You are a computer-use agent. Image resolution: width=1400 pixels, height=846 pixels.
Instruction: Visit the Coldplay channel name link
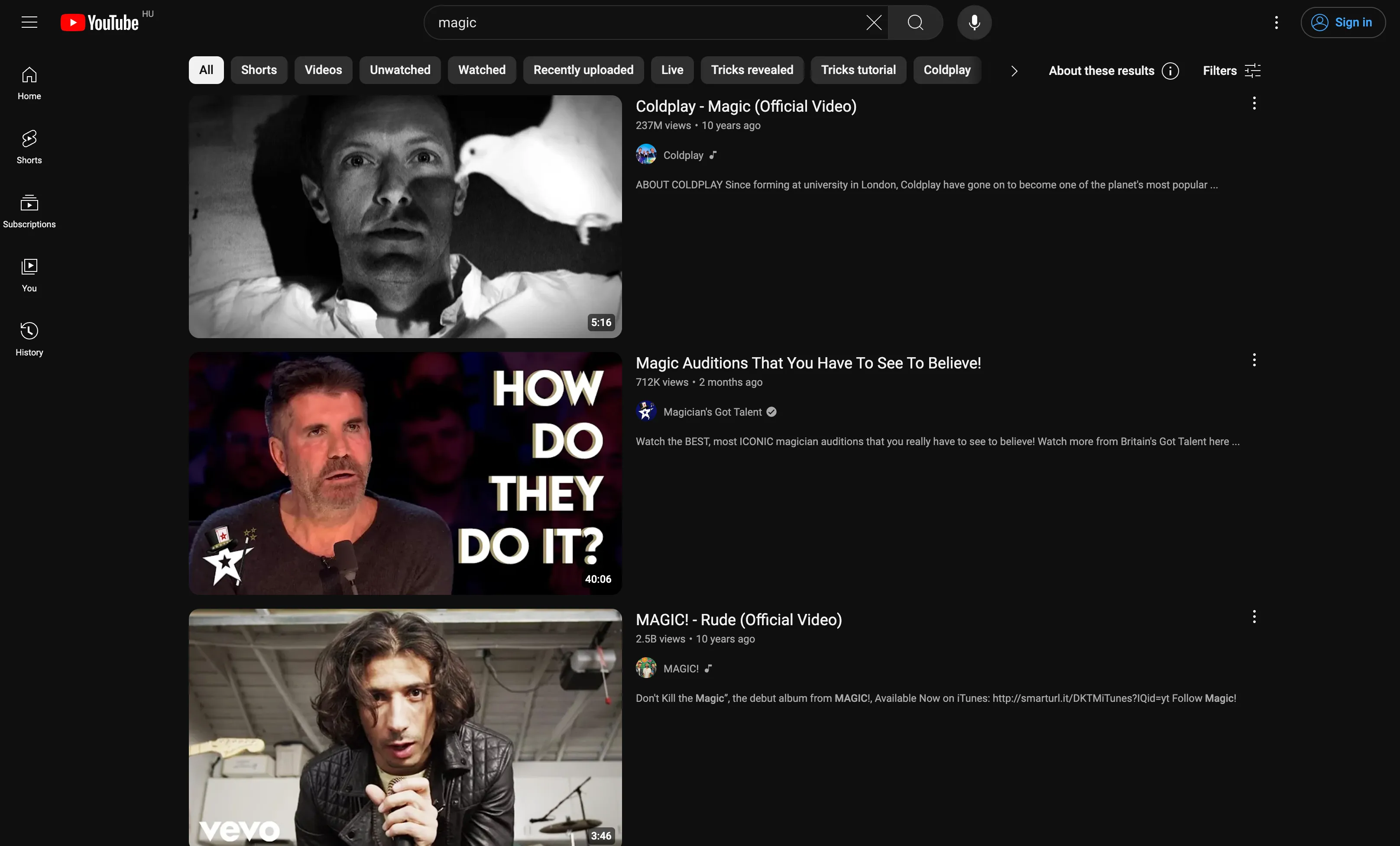pos(683,155)
